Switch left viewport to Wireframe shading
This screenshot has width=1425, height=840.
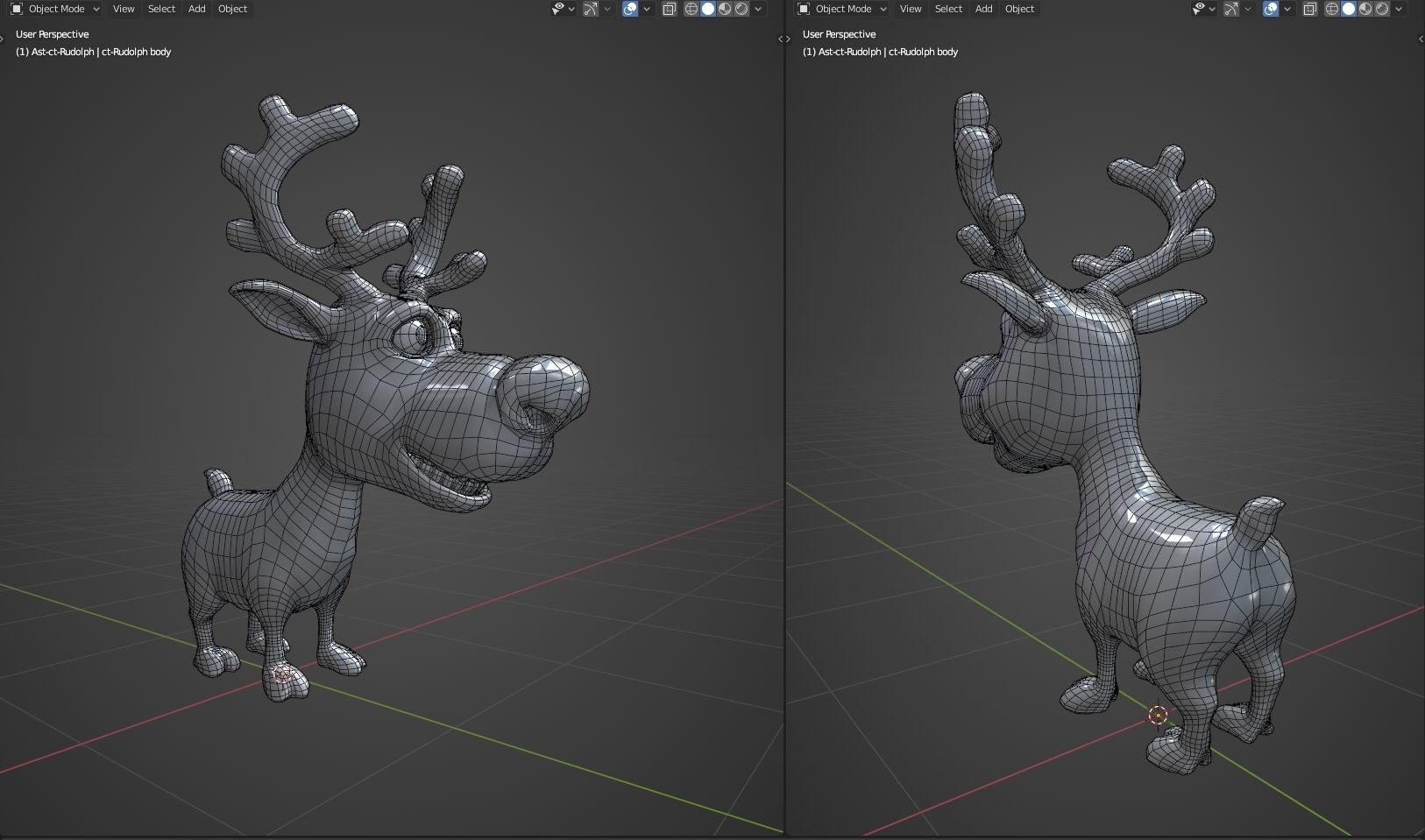tap(691, 9)
